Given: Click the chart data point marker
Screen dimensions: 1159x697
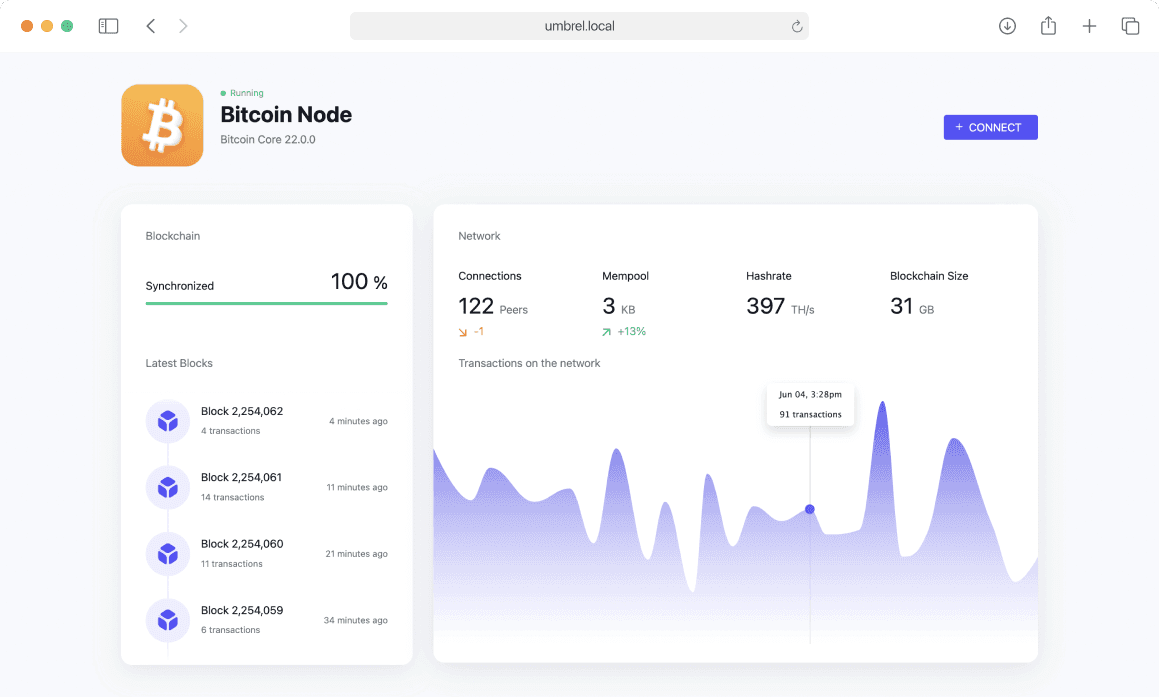Looking at the screenshot, I should coord(809,509).
